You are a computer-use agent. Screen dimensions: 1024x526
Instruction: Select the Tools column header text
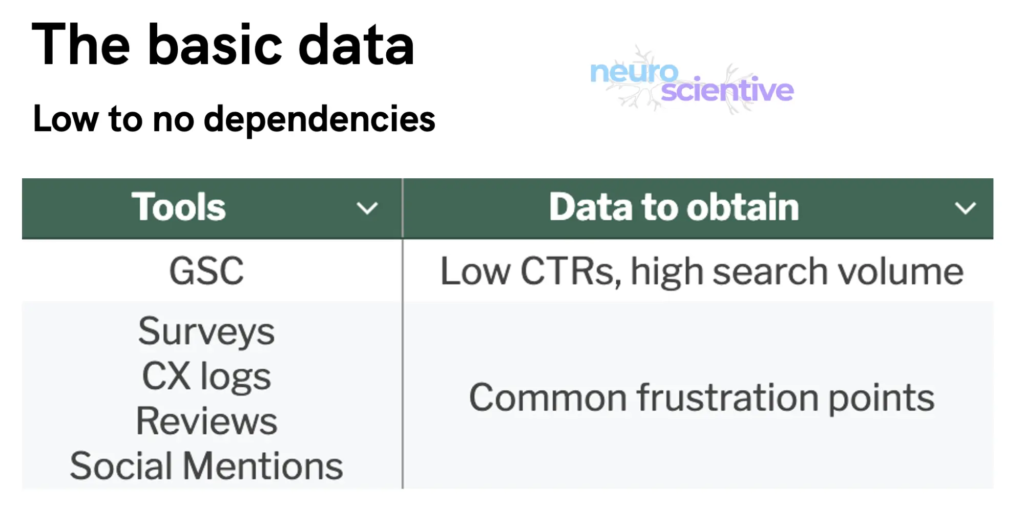(x=179, y=208)
